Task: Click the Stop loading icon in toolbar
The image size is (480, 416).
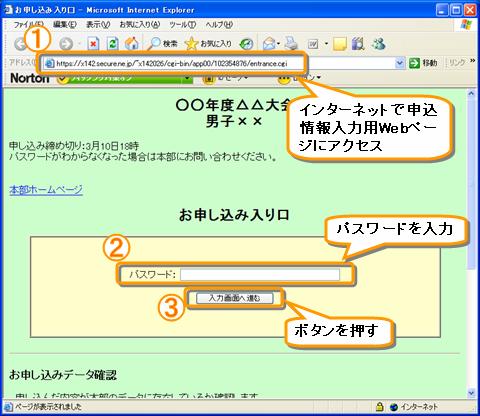Action: click(x=93, y=44)
